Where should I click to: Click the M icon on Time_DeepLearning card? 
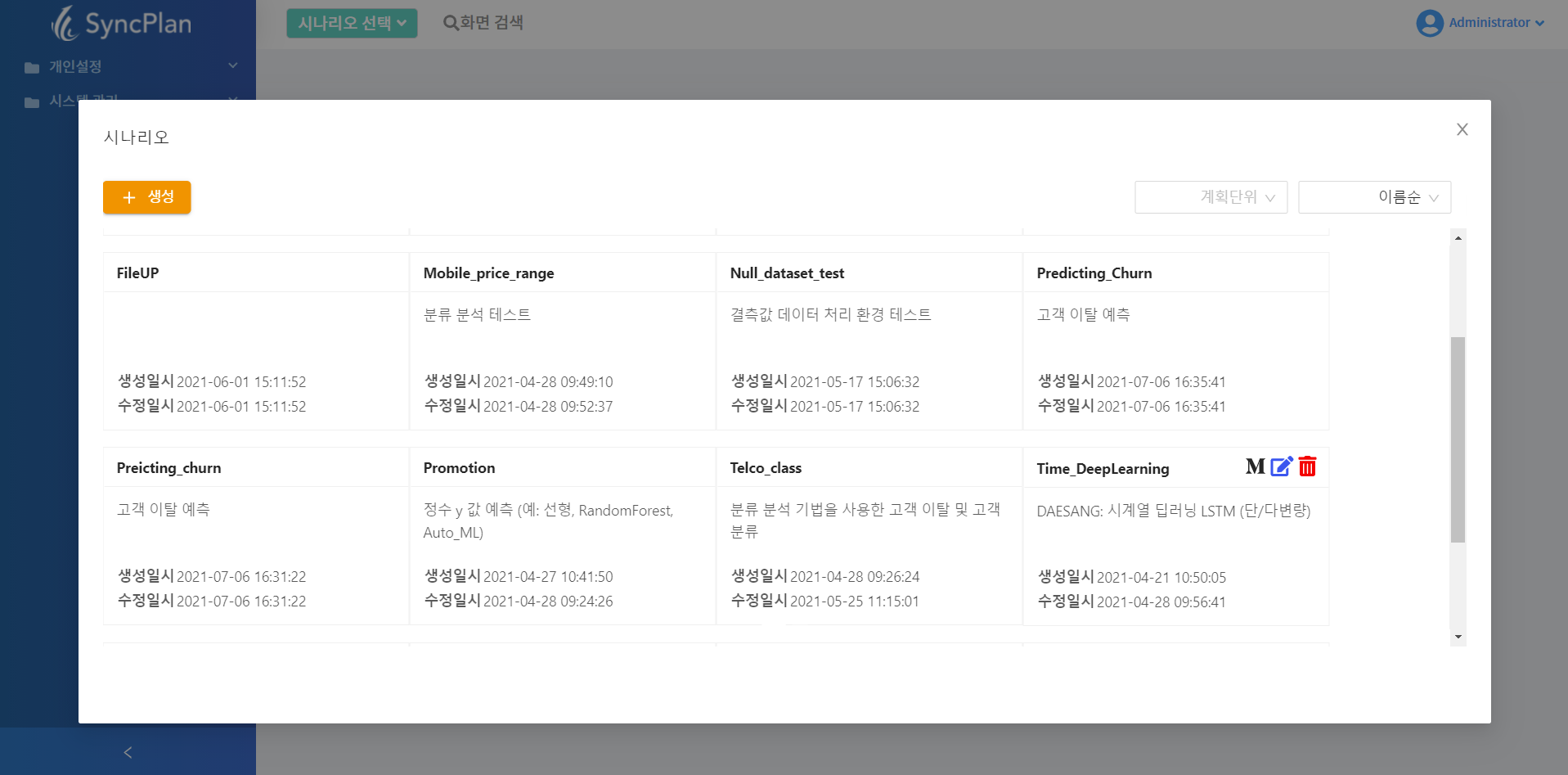click(1255, 466)
